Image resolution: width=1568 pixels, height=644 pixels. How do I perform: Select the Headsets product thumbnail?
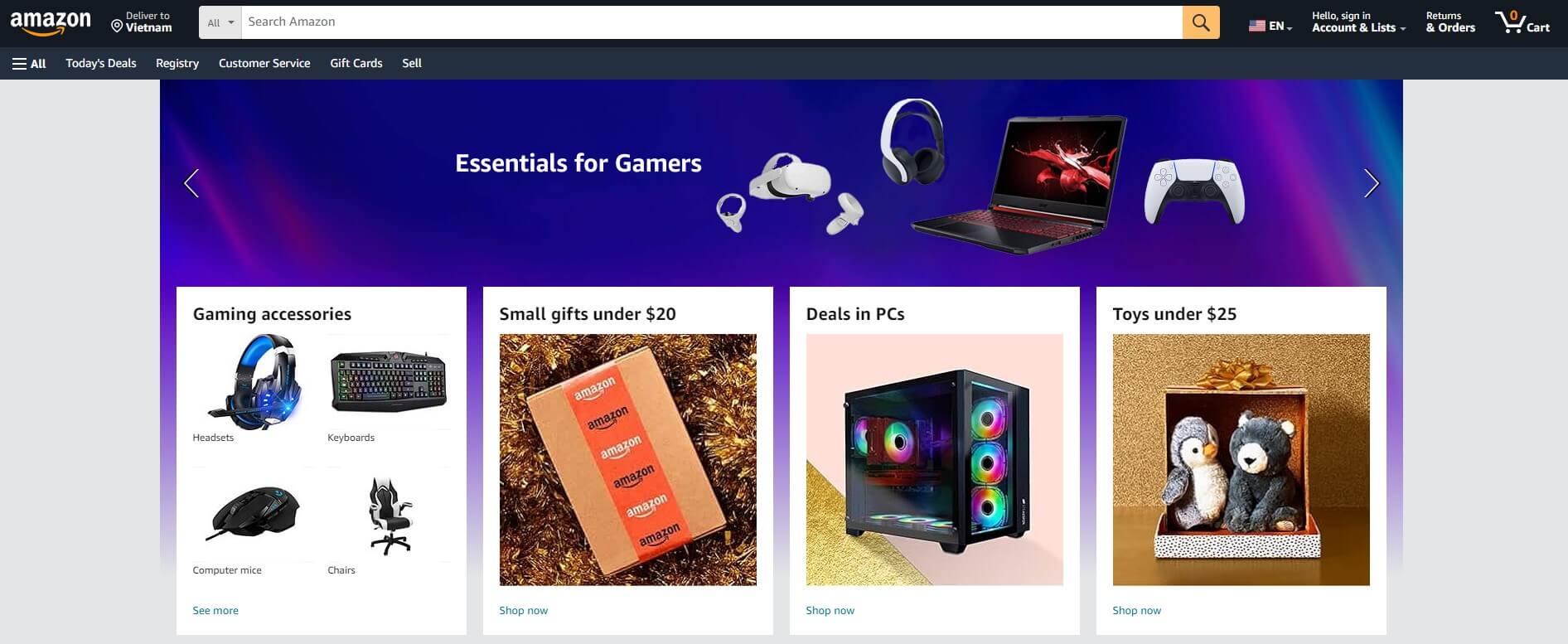(x=254, y=381)
